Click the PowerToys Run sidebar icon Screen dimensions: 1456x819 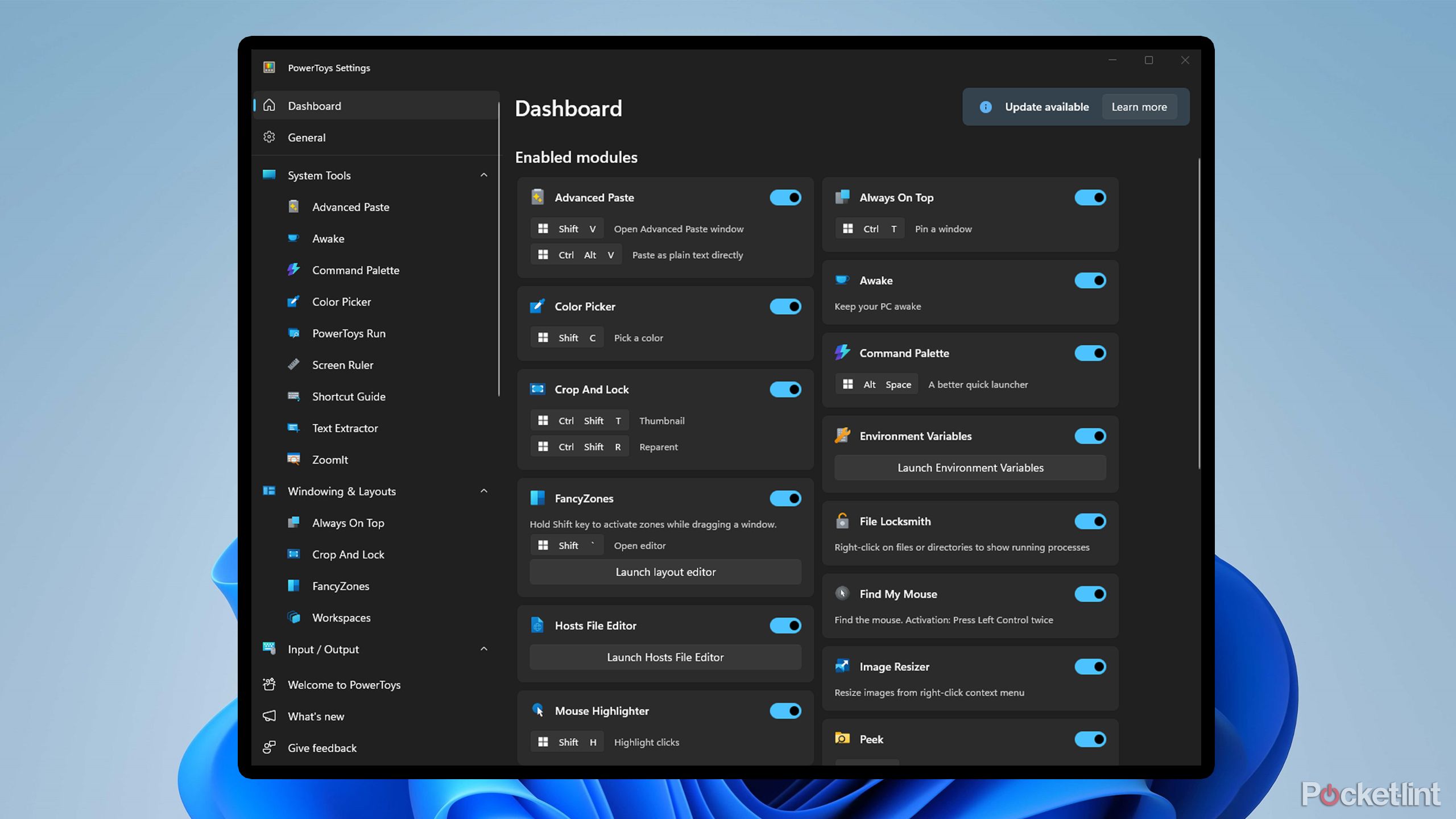pyautogui.click(x=293, y=333)
